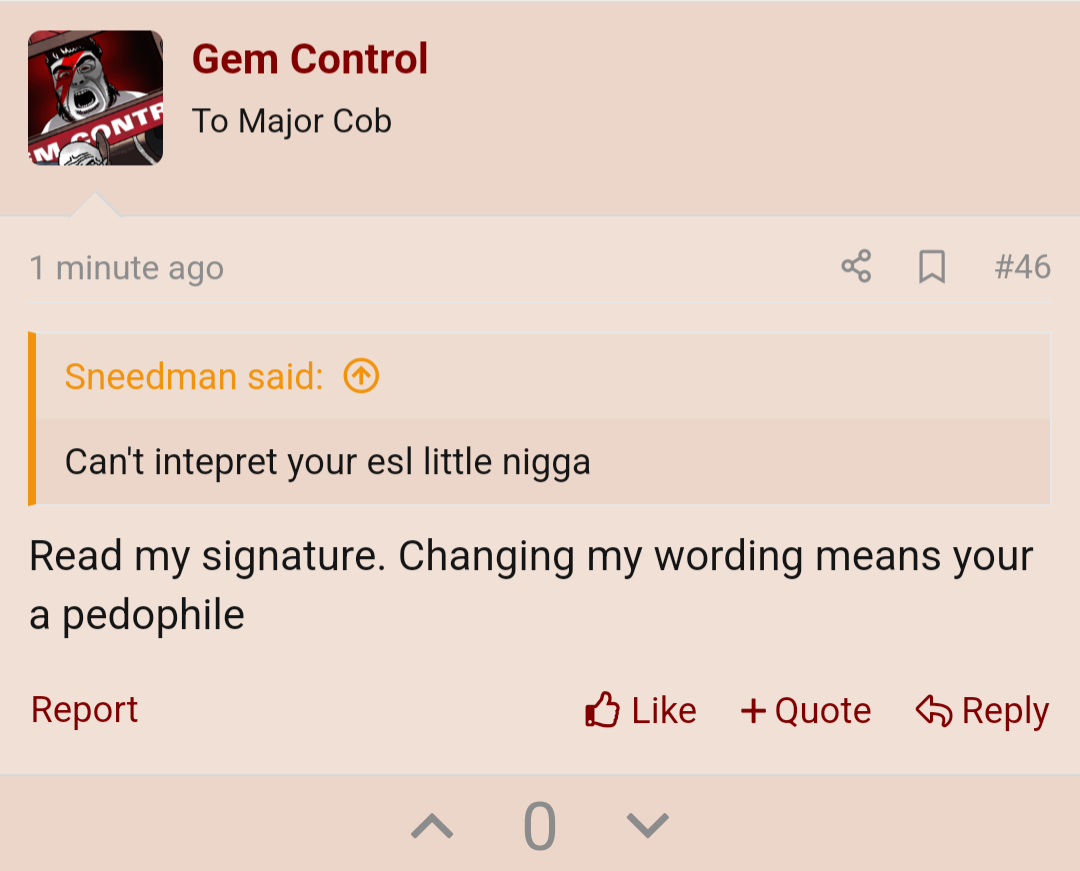Jump to Sneedman's original post via the circled arrow
Image resolution: width=1080 pixels, height=871 pixels.
coord(362,376)
